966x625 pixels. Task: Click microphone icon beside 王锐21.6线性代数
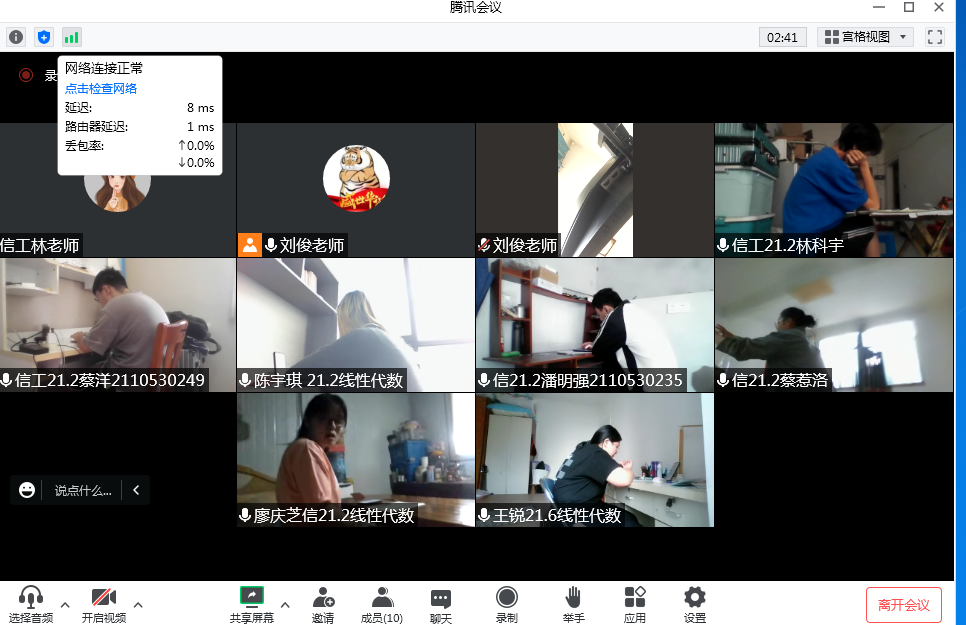pos(484,515)
